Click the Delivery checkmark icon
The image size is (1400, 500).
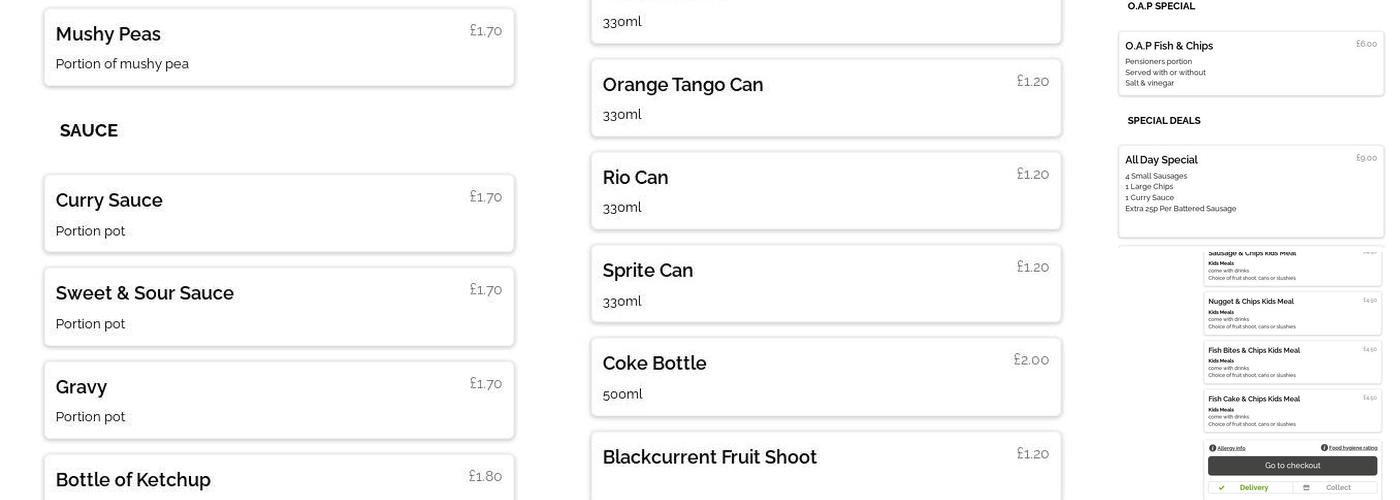coord(1221,488)
